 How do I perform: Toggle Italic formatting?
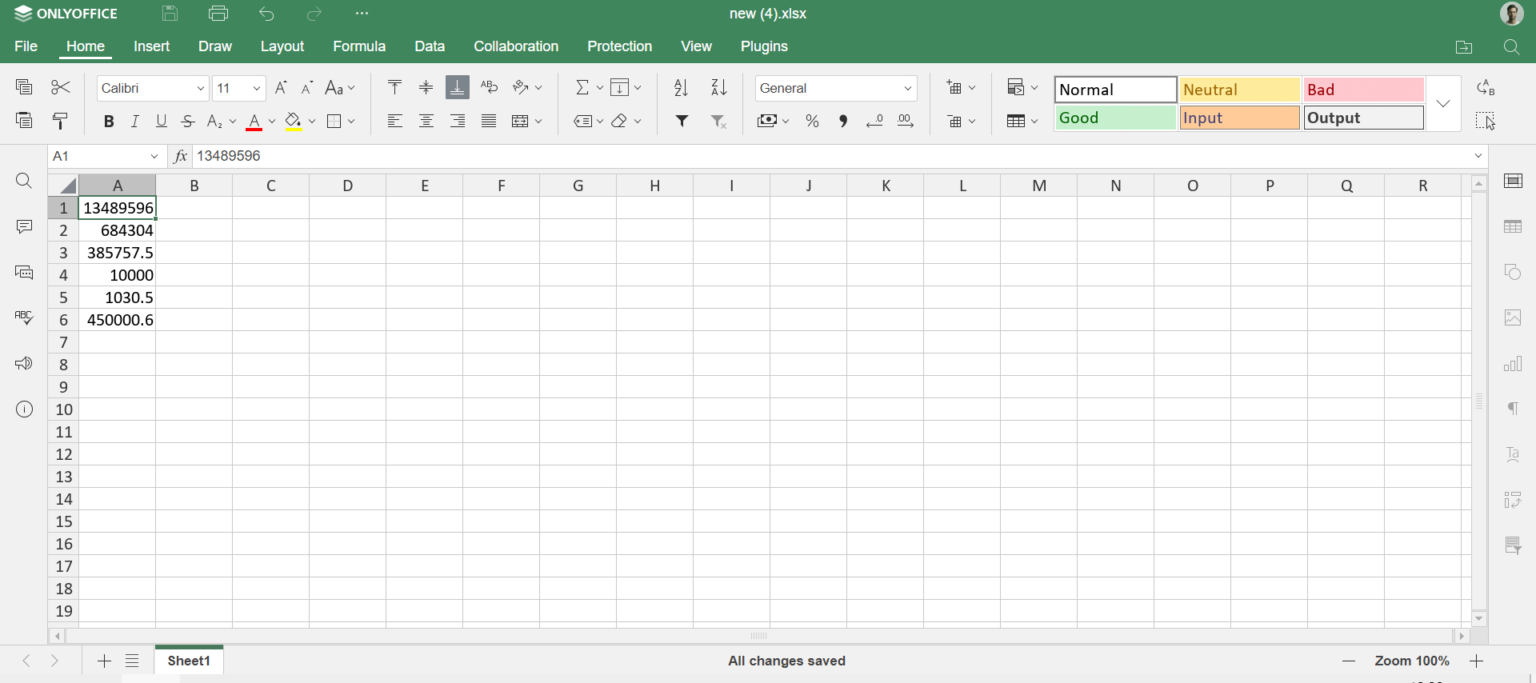coord(135,121)
